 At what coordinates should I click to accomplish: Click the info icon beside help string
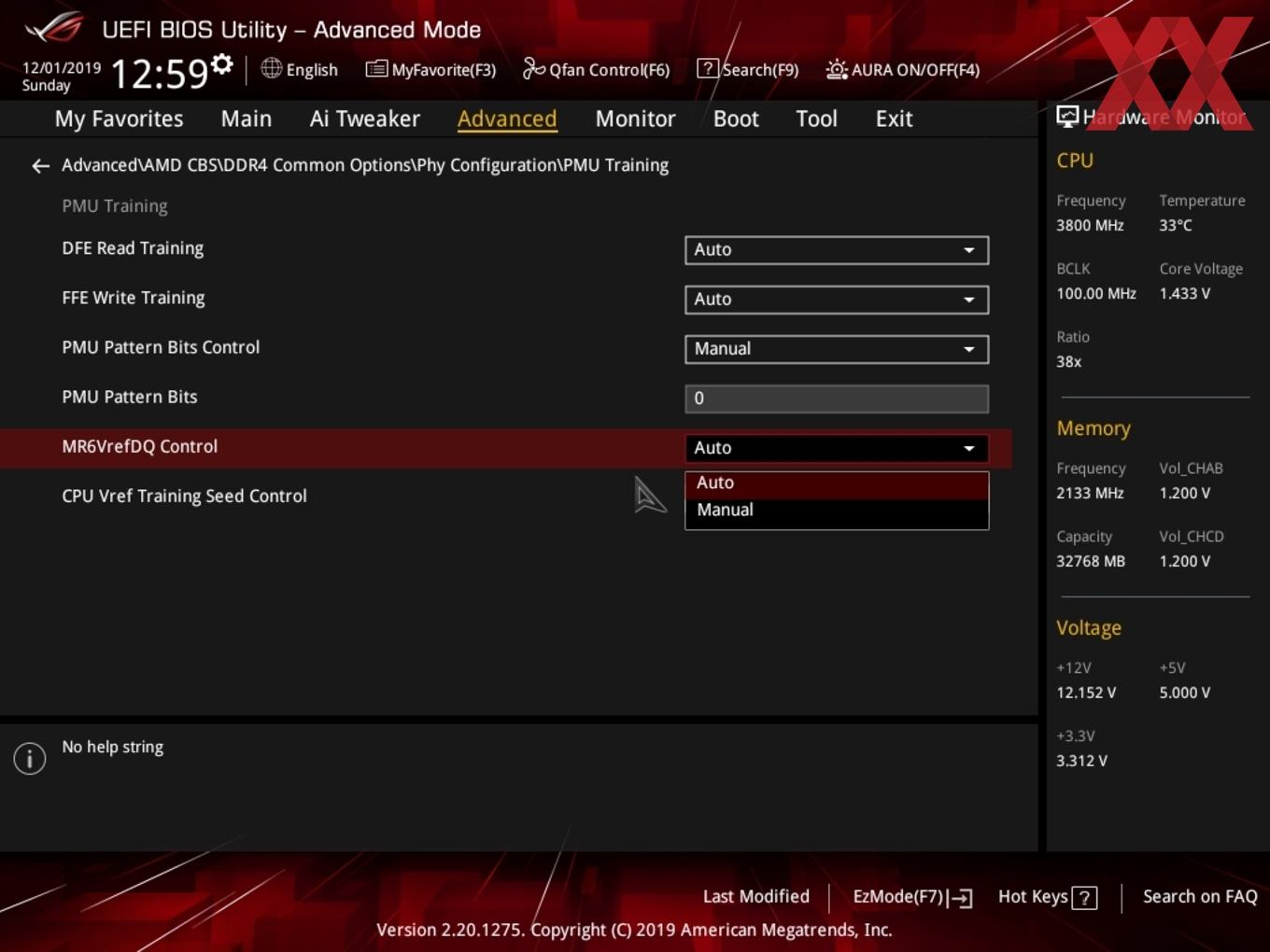click(30, 758)
